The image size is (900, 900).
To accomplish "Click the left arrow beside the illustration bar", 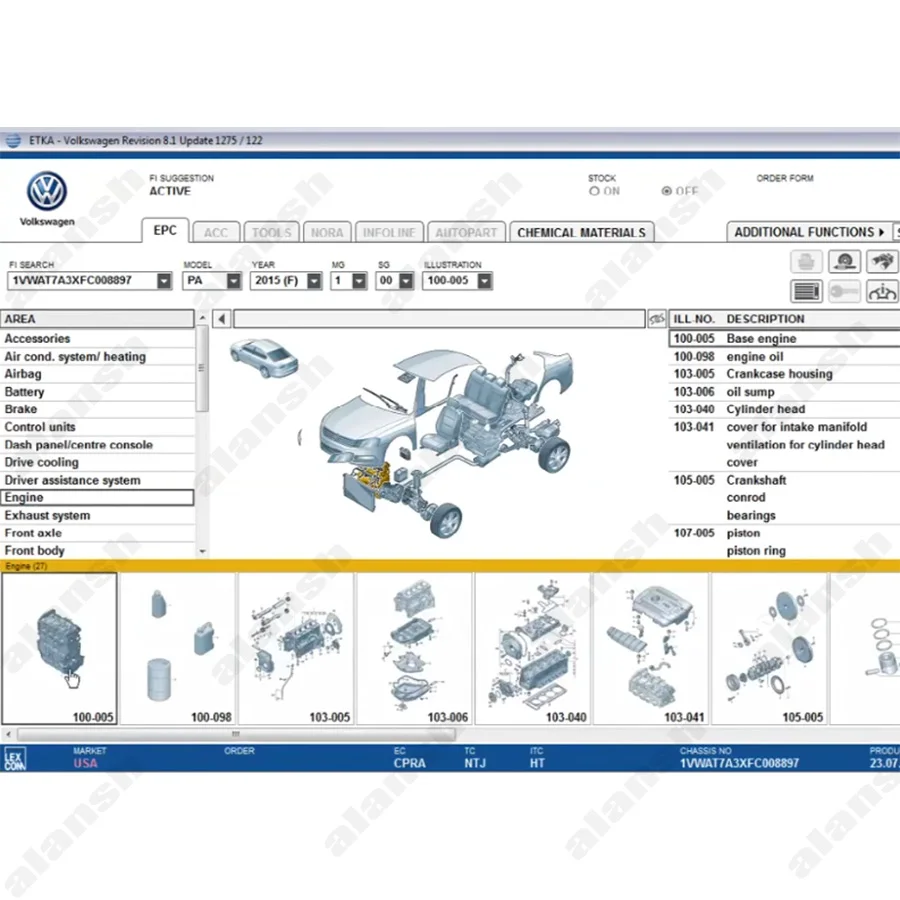I will [222, 319].
